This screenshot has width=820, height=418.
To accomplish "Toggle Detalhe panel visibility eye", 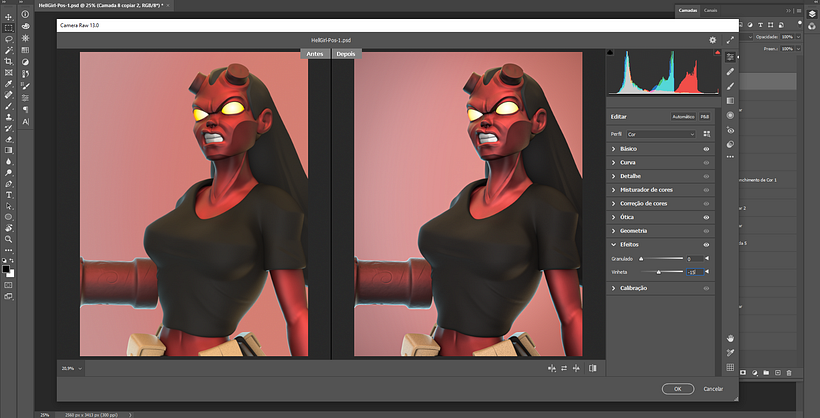I will pyautogui.click(x=706, y=176).
